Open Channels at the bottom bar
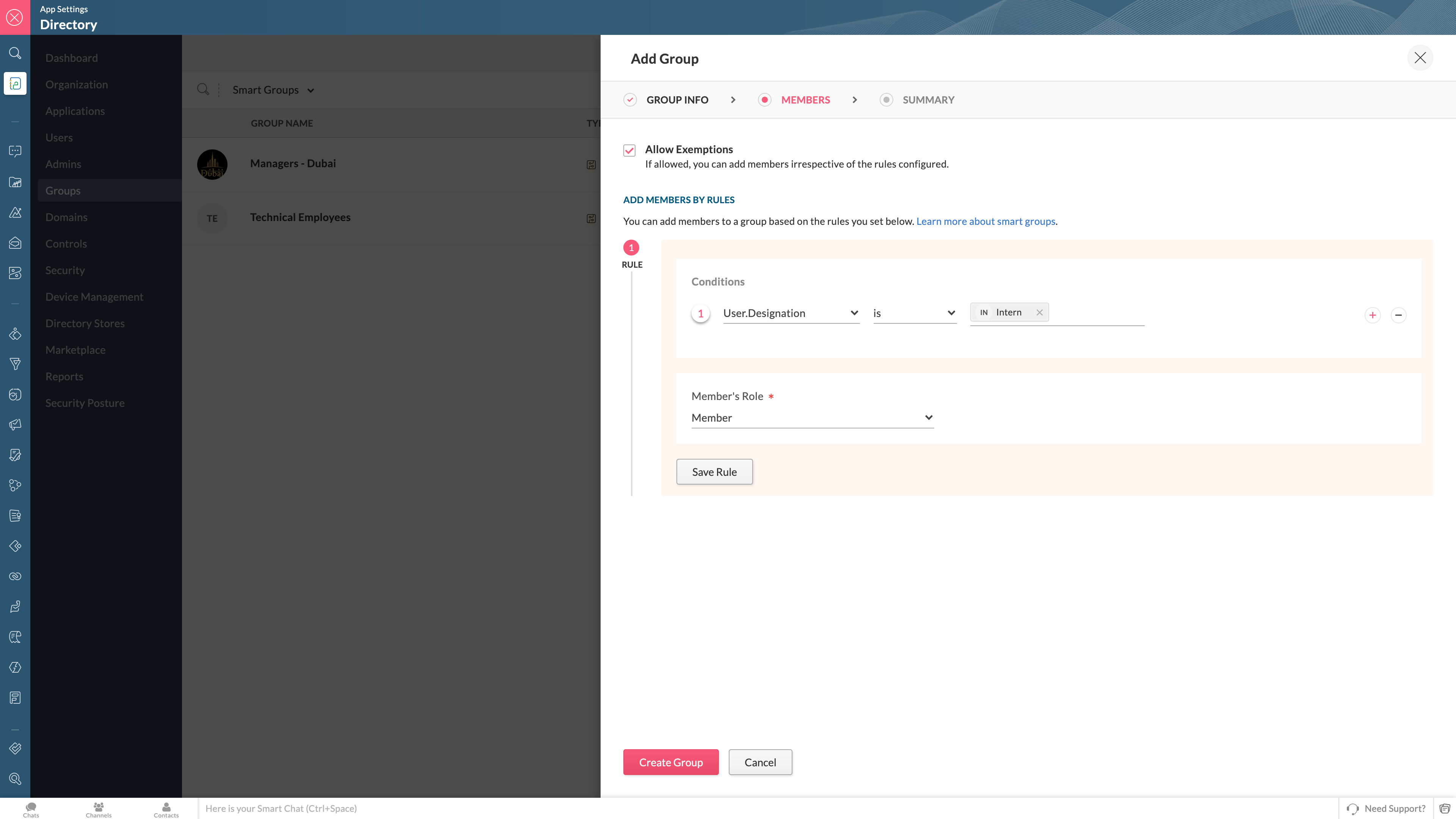The width and height of the screenshot is (1456, 819). click(98, 810)
